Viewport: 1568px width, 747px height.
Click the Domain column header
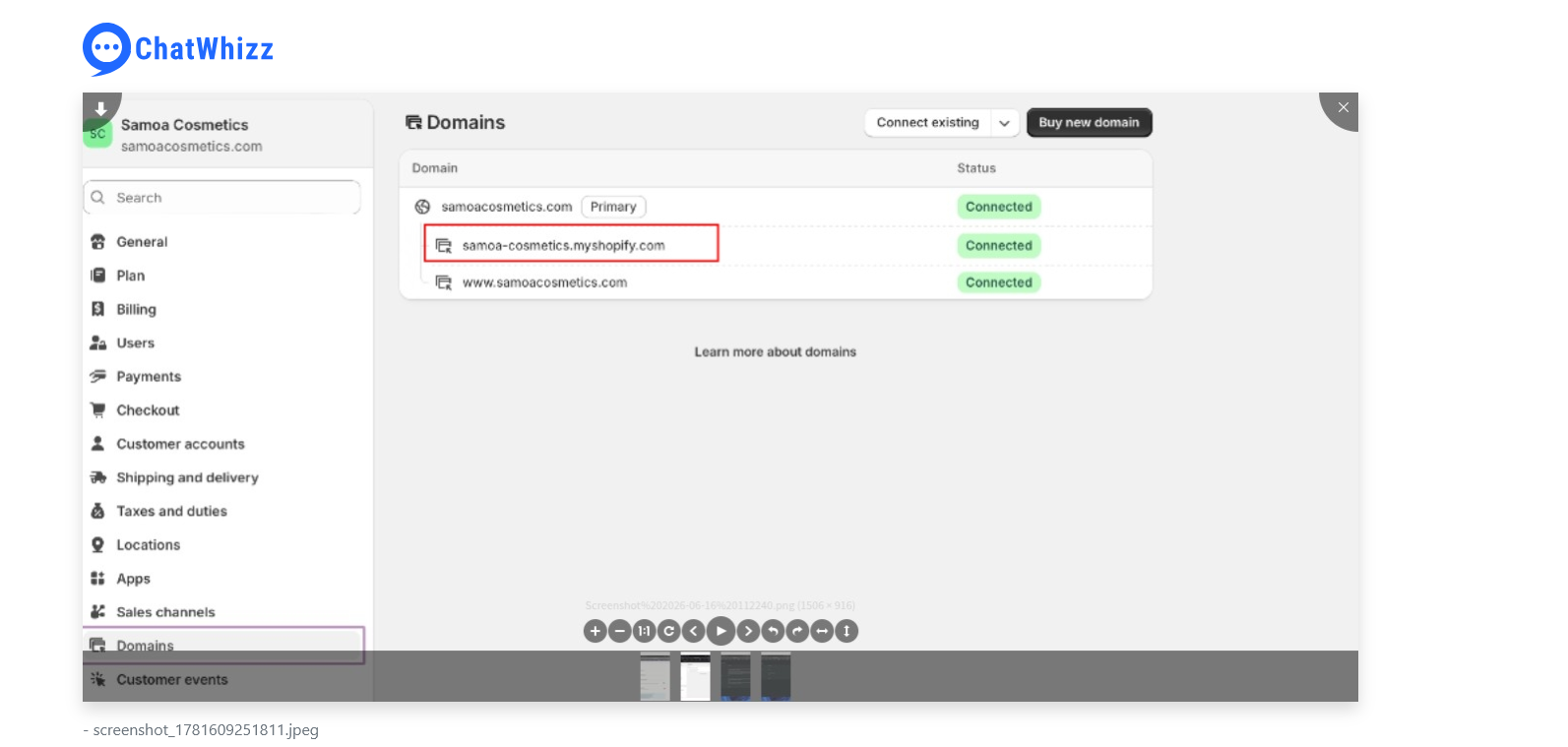(435, 168)
